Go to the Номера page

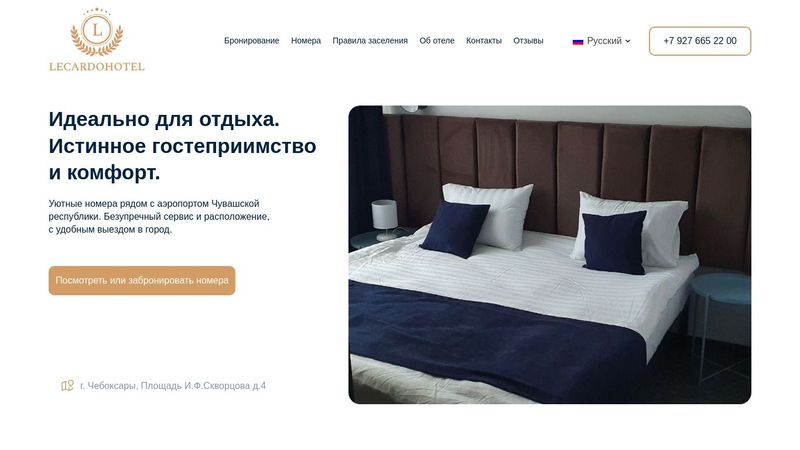[x=306, y=41]
